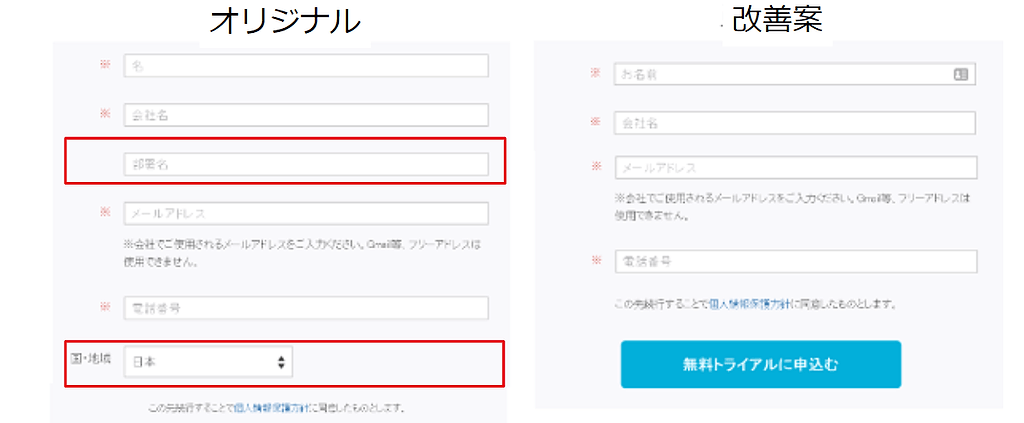Click the お名前 field in the improved form
Image resolution: width=1024 pixels, height=423 pixels.
point(795,74)
